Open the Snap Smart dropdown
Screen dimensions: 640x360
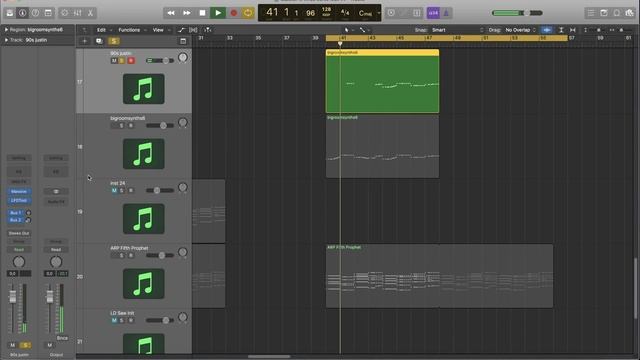click(457, 30)
